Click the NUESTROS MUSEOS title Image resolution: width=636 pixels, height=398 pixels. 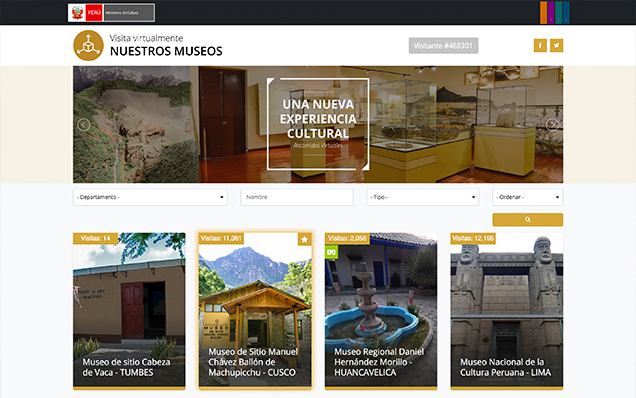166,51
